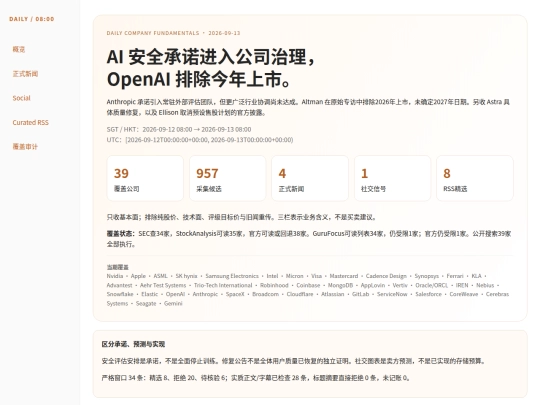Viewport: 540px width, 405px height.
Task: Click SpaceX in the coverage list
Action: tap(235, 294)
